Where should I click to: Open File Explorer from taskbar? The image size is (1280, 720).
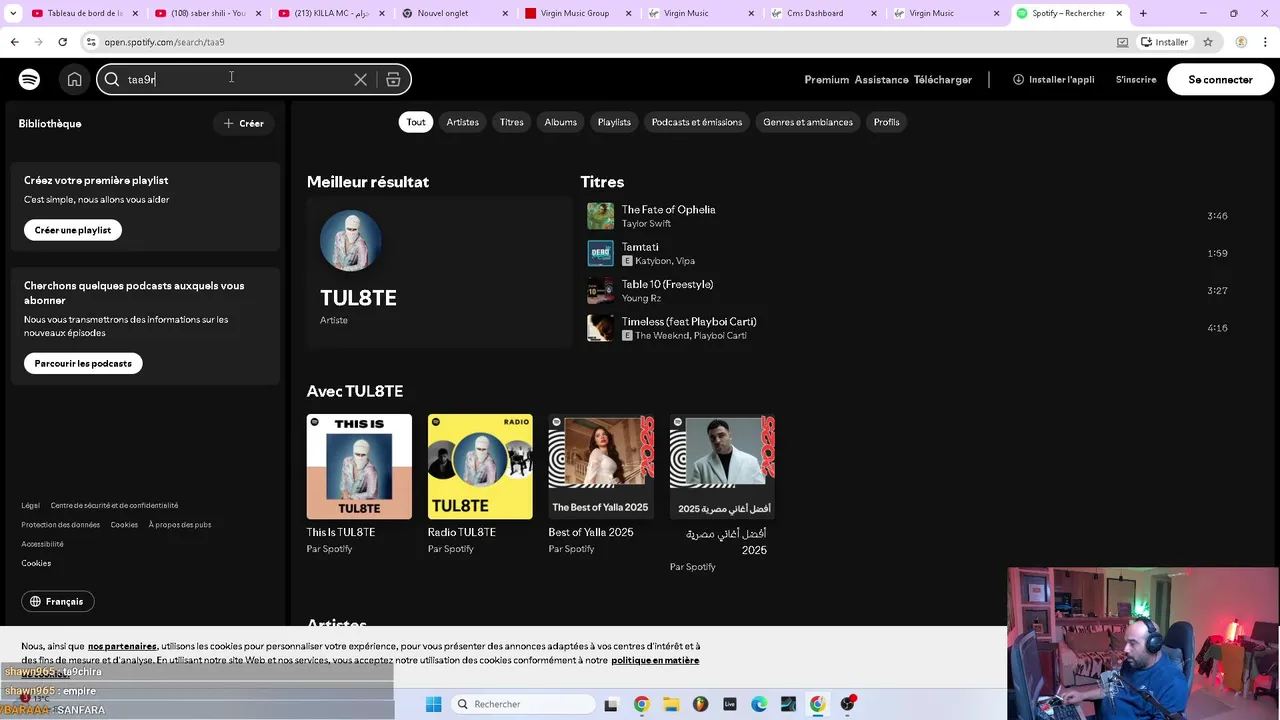click(x=671, y=704)
